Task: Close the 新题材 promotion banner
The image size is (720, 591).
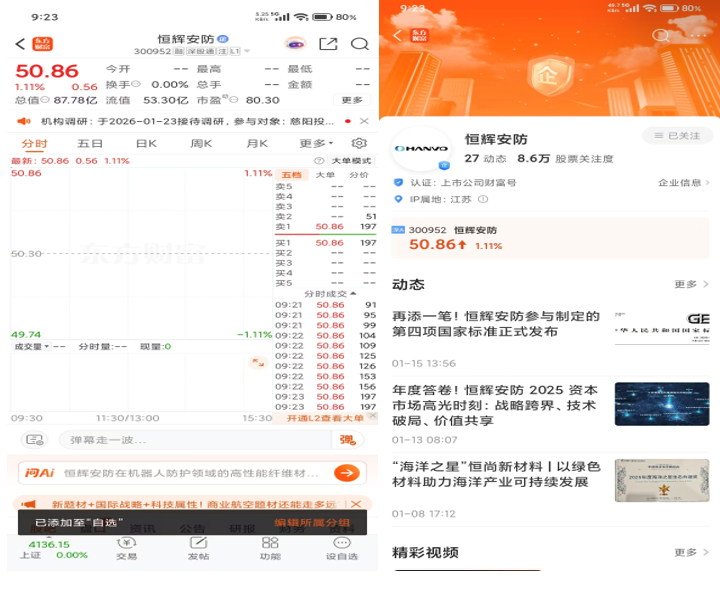Action: coord(356,504)
